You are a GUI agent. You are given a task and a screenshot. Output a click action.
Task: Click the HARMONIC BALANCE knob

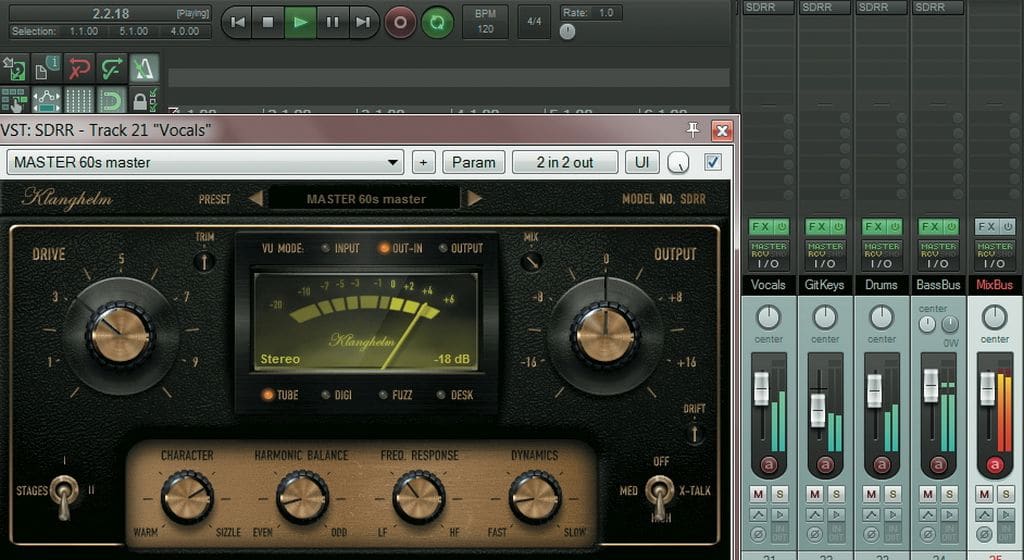pos(302,498)
